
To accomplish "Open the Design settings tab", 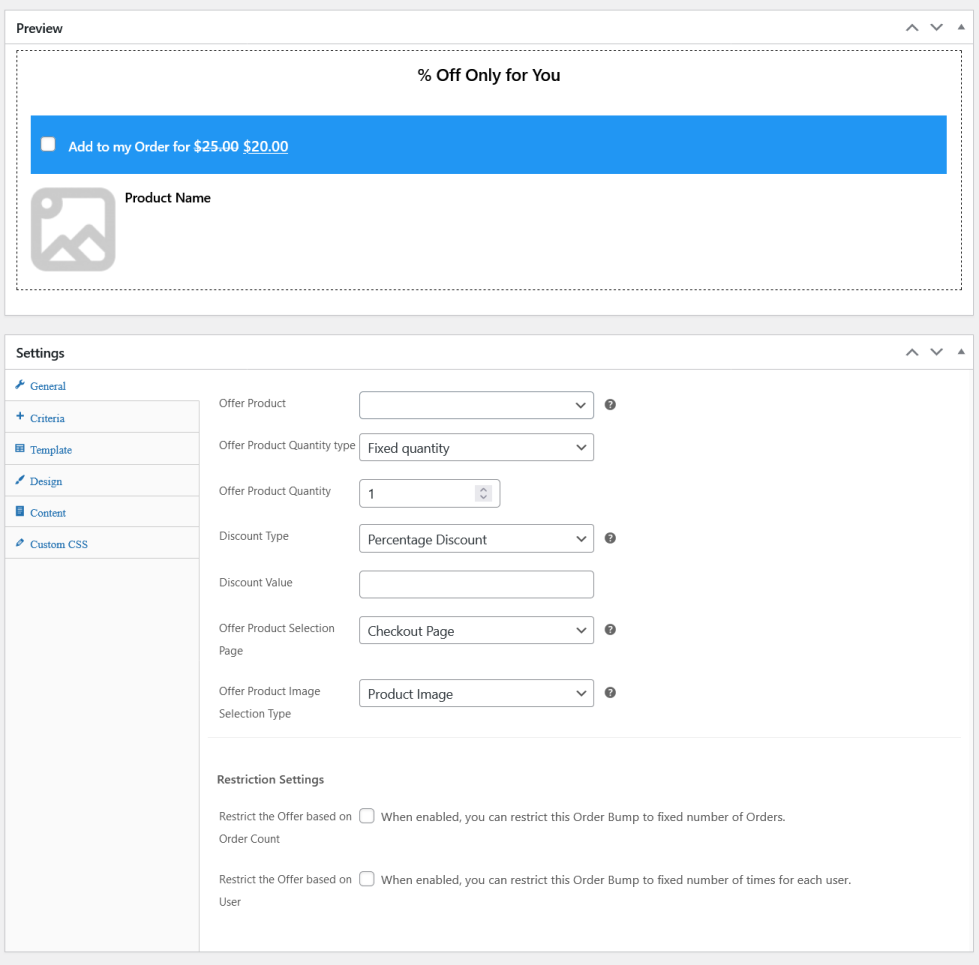I will click(x=46, y=481).
